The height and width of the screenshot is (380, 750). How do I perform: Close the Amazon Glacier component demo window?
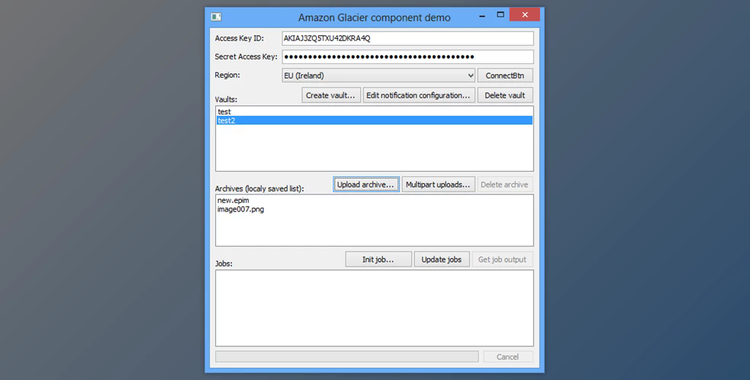[525, 15]
